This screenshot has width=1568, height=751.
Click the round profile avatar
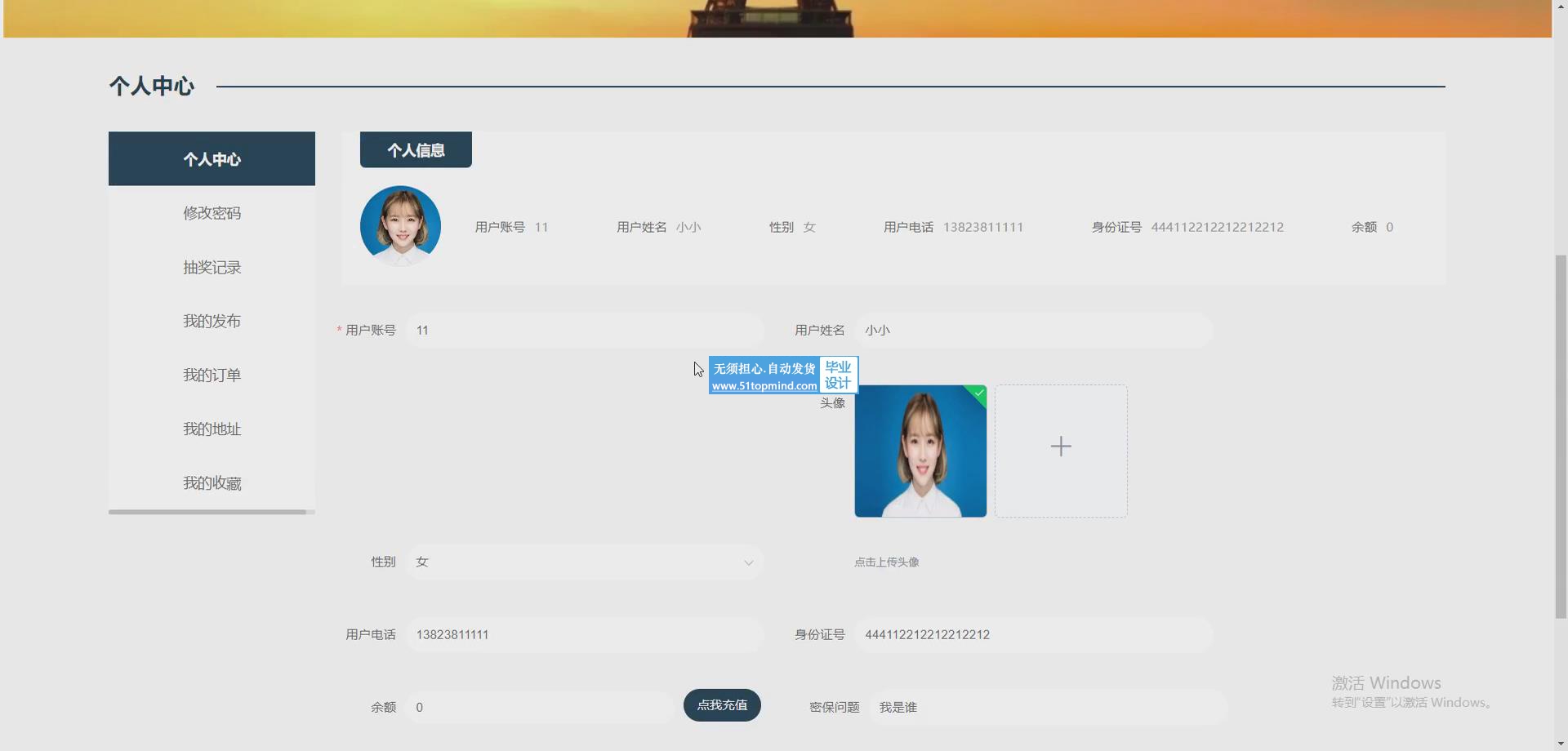[400, 226]
